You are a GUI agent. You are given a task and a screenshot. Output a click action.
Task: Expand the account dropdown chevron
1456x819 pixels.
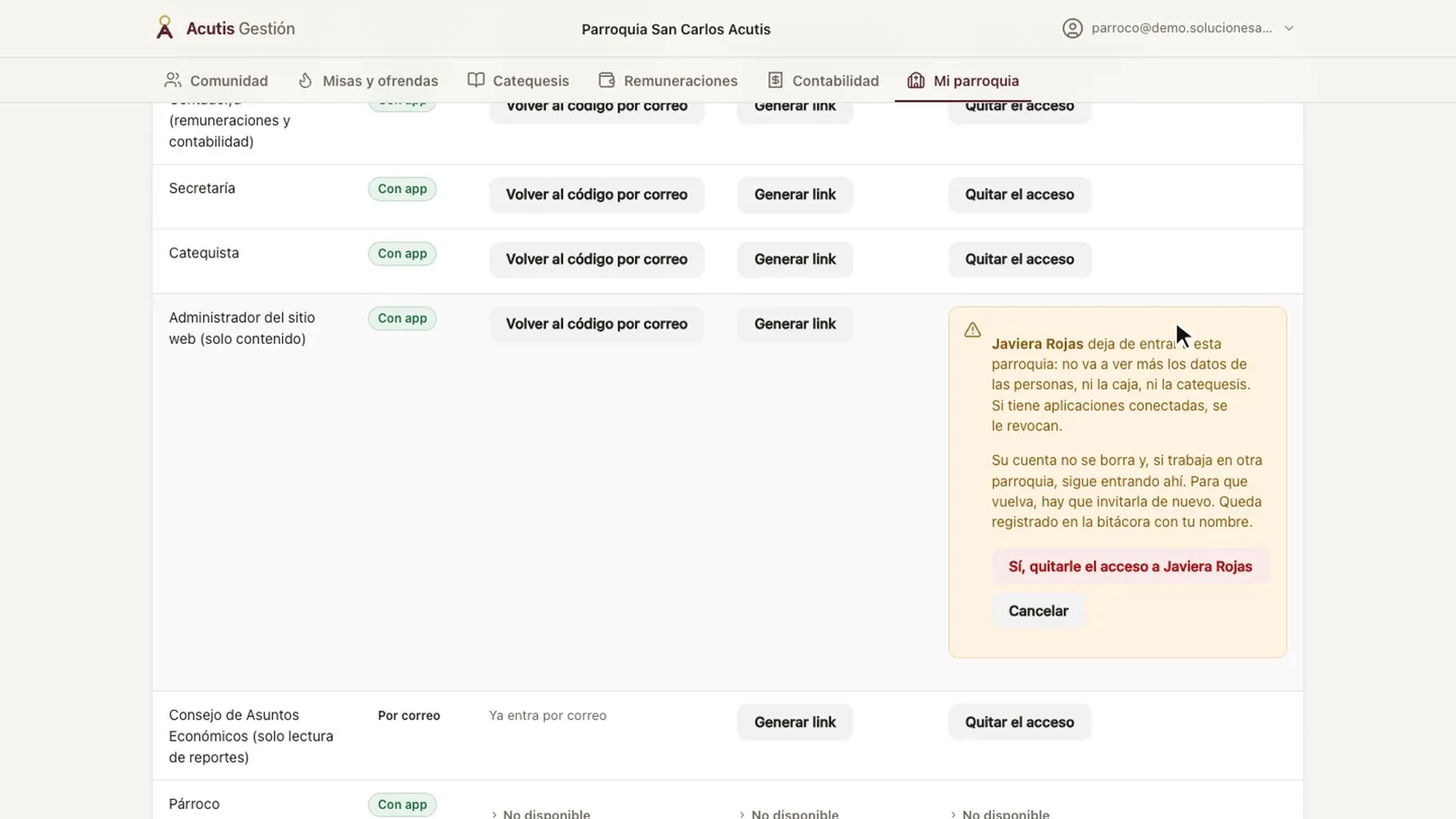[x=1289, y=28]
